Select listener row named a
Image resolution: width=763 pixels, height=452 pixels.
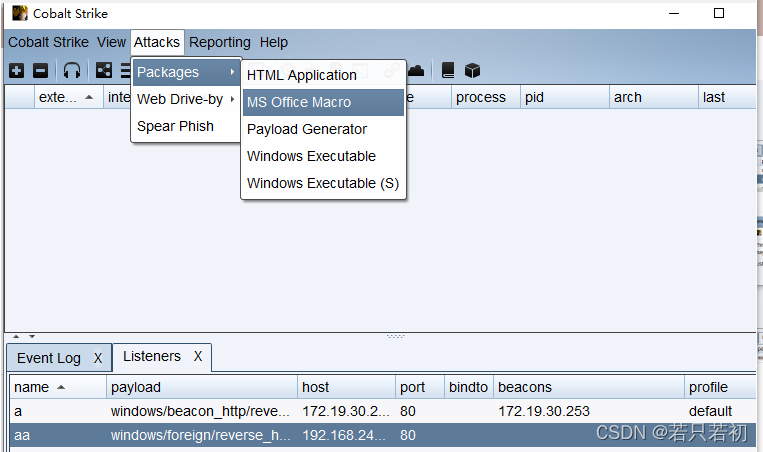tap(382, 412)
